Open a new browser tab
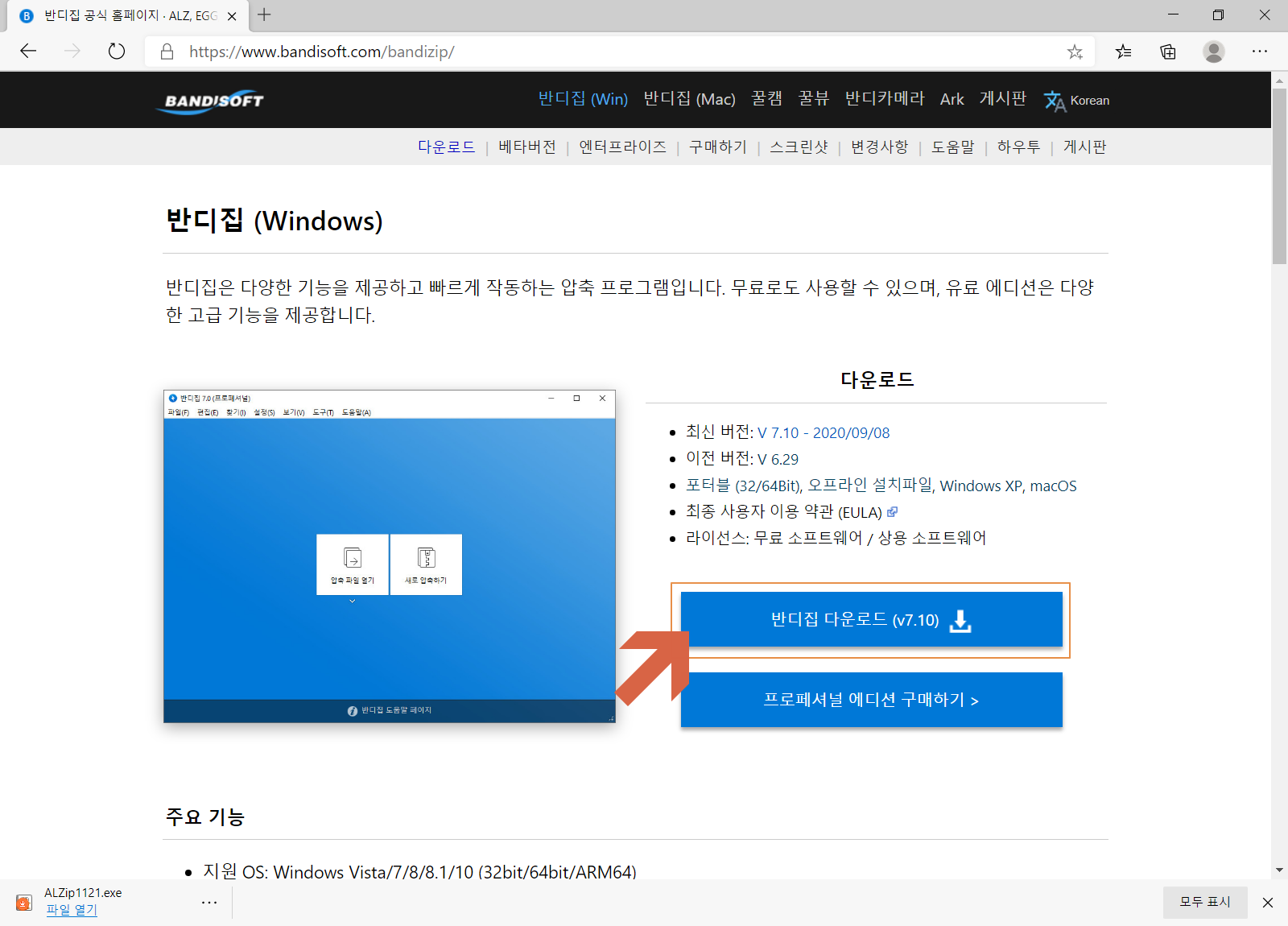Viewport: 1288px width, 926px height. 264,14
